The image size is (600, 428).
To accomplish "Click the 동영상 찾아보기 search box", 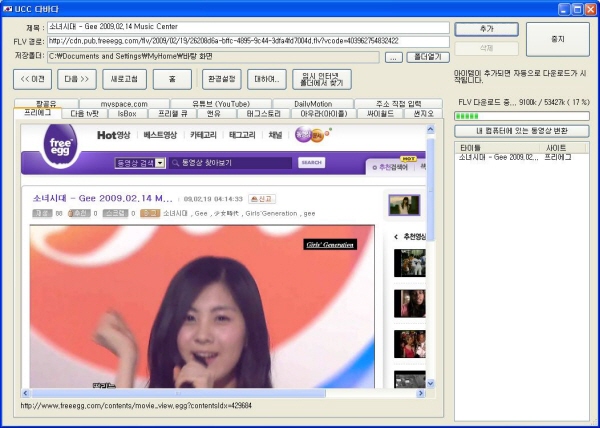I will point(230,163).
